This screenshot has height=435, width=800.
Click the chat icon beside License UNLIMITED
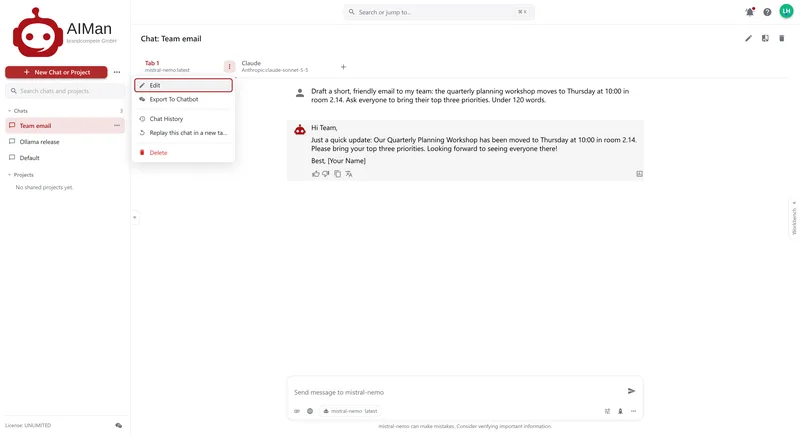pos(118,425)
